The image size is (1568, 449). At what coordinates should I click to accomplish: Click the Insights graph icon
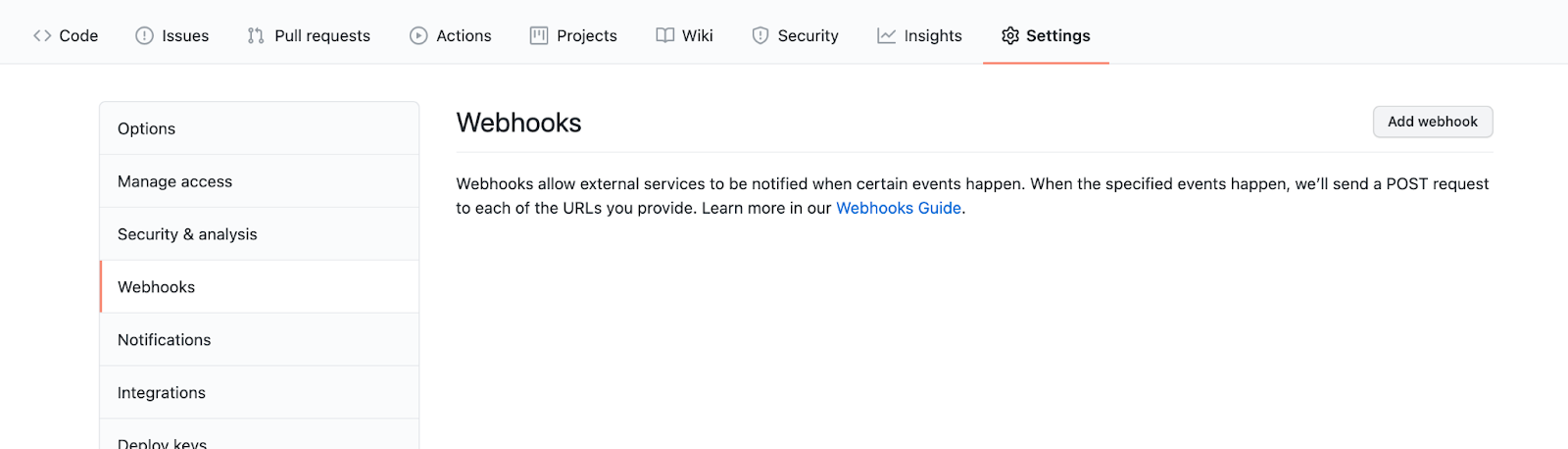click(887, 36)
